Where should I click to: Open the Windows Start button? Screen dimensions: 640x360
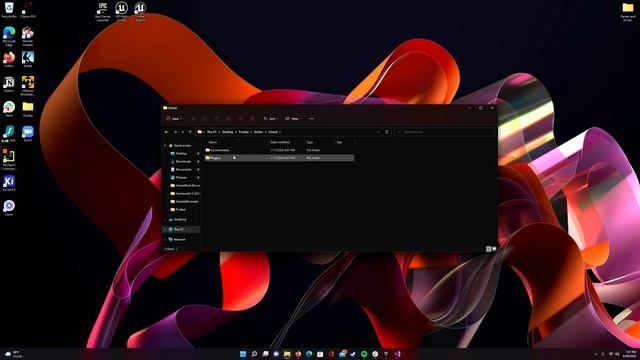pyautogui.click(x=243, y=354)
